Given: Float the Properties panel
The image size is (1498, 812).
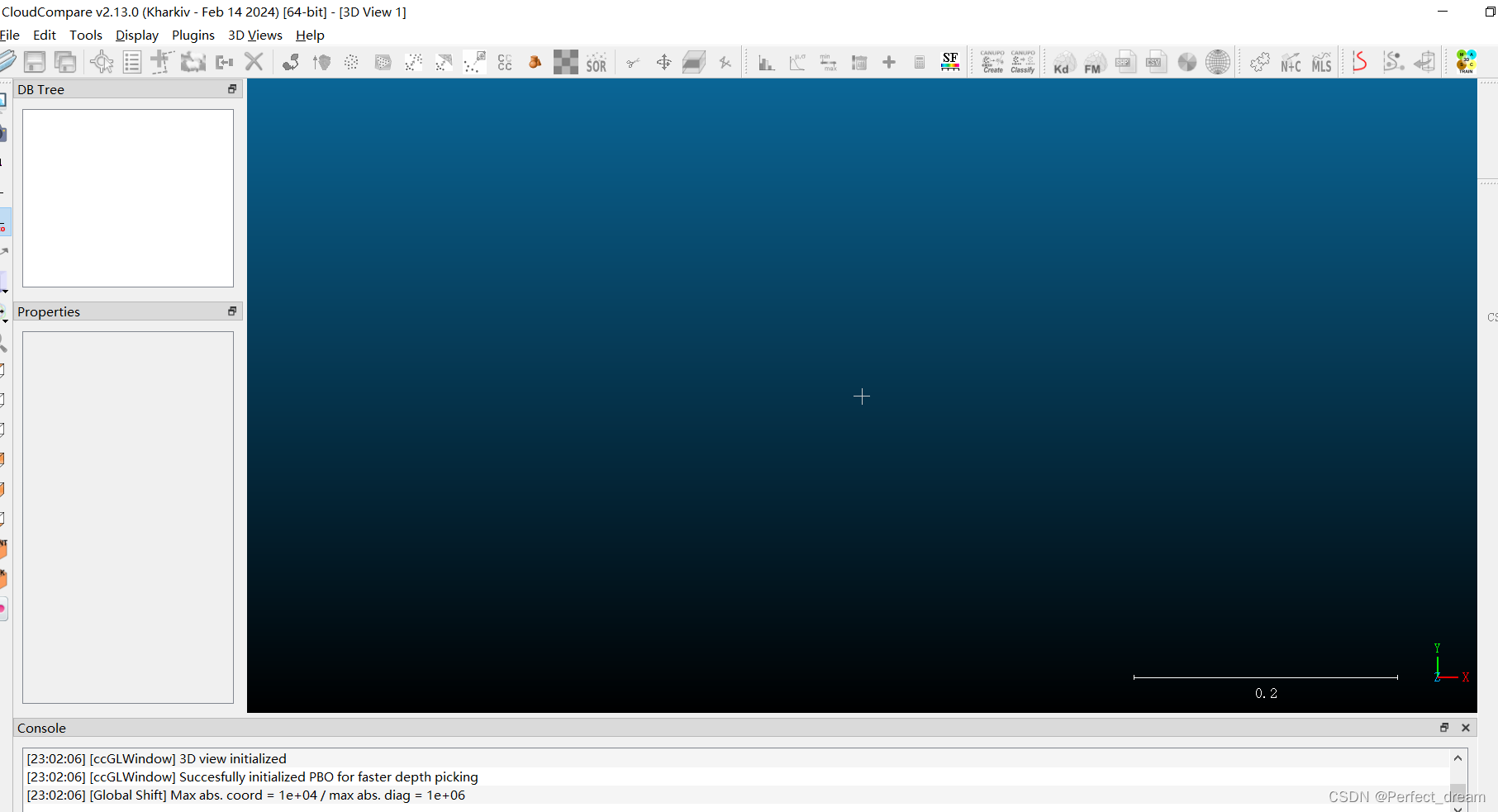Looking at the screenshot, I should click(x=232, y=311).
